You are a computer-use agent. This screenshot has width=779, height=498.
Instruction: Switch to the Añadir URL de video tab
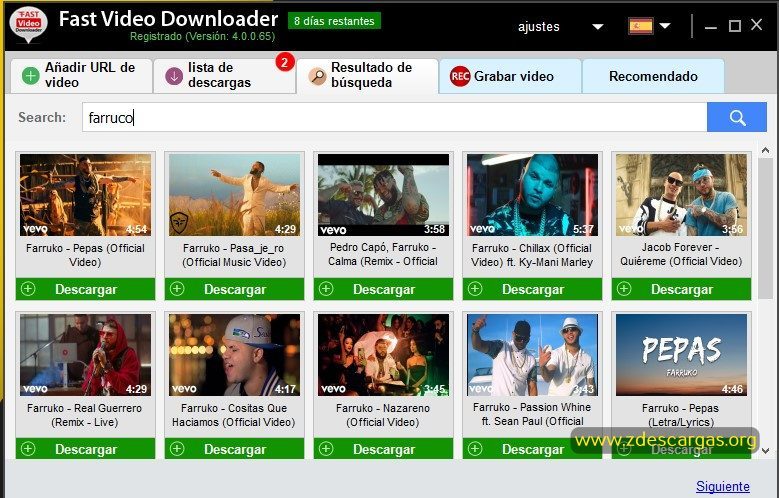[81, 76]
